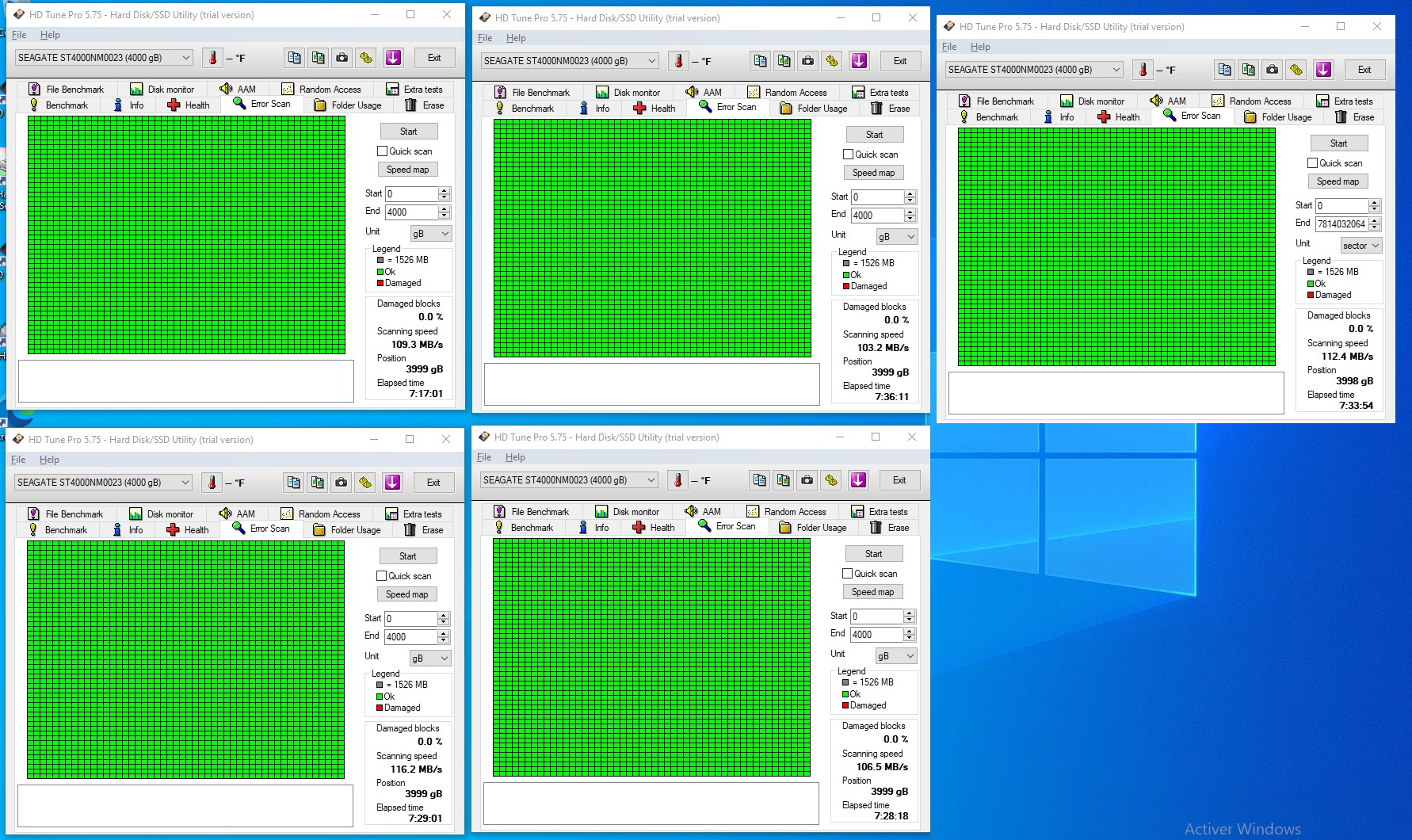
Task: Switch to Health tab in top-left window
Action: pos(189,105)
